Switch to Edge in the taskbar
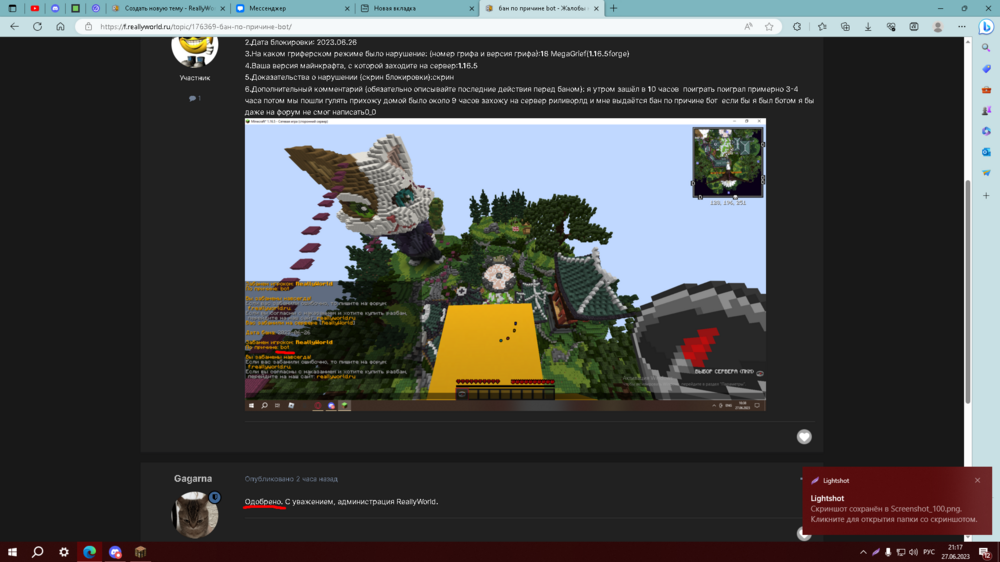1000x562 pixels. [89, 552]
